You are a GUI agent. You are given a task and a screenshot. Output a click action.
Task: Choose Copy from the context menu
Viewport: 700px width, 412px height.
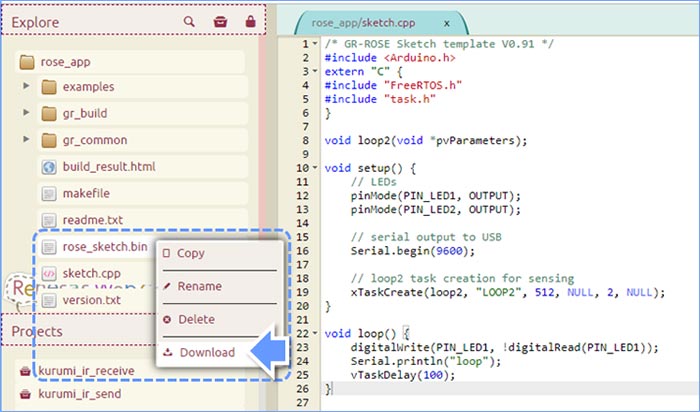click(190, 253)
